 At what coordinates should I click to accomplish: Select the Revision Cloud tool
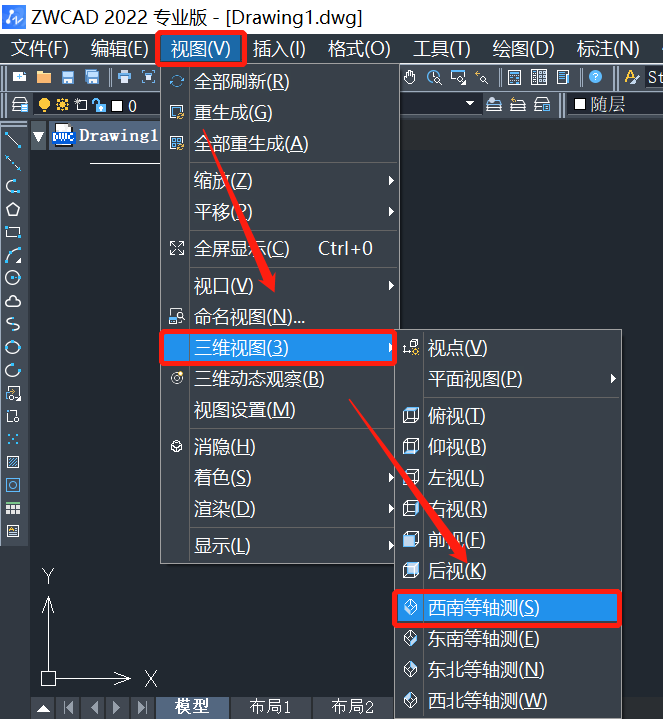pyautogui.click(x=13, y=301)
